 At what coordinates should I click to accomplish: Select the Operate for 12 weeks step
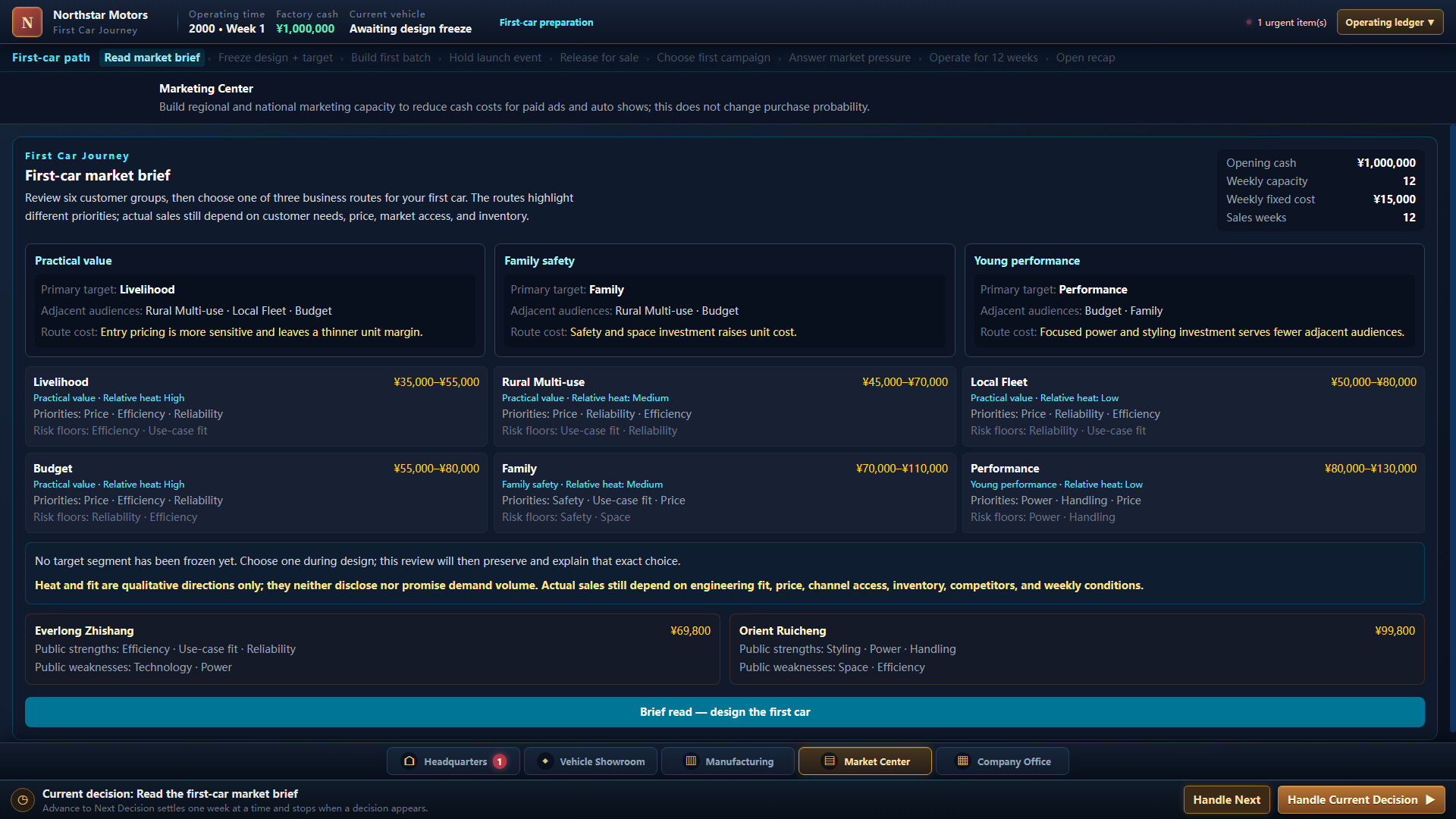coord(983,58)
